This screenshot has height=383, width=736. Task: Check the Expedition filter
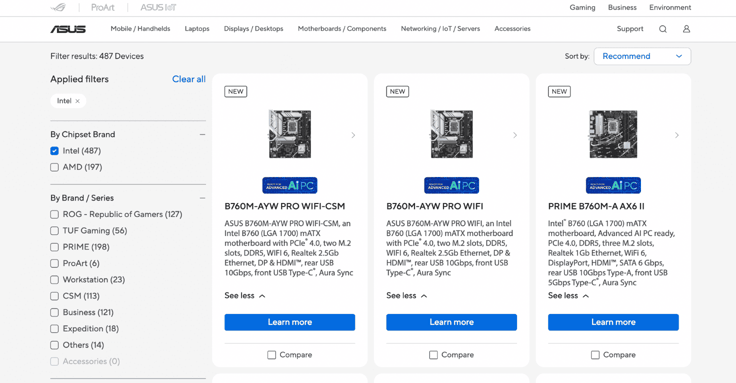pos(54,329)
